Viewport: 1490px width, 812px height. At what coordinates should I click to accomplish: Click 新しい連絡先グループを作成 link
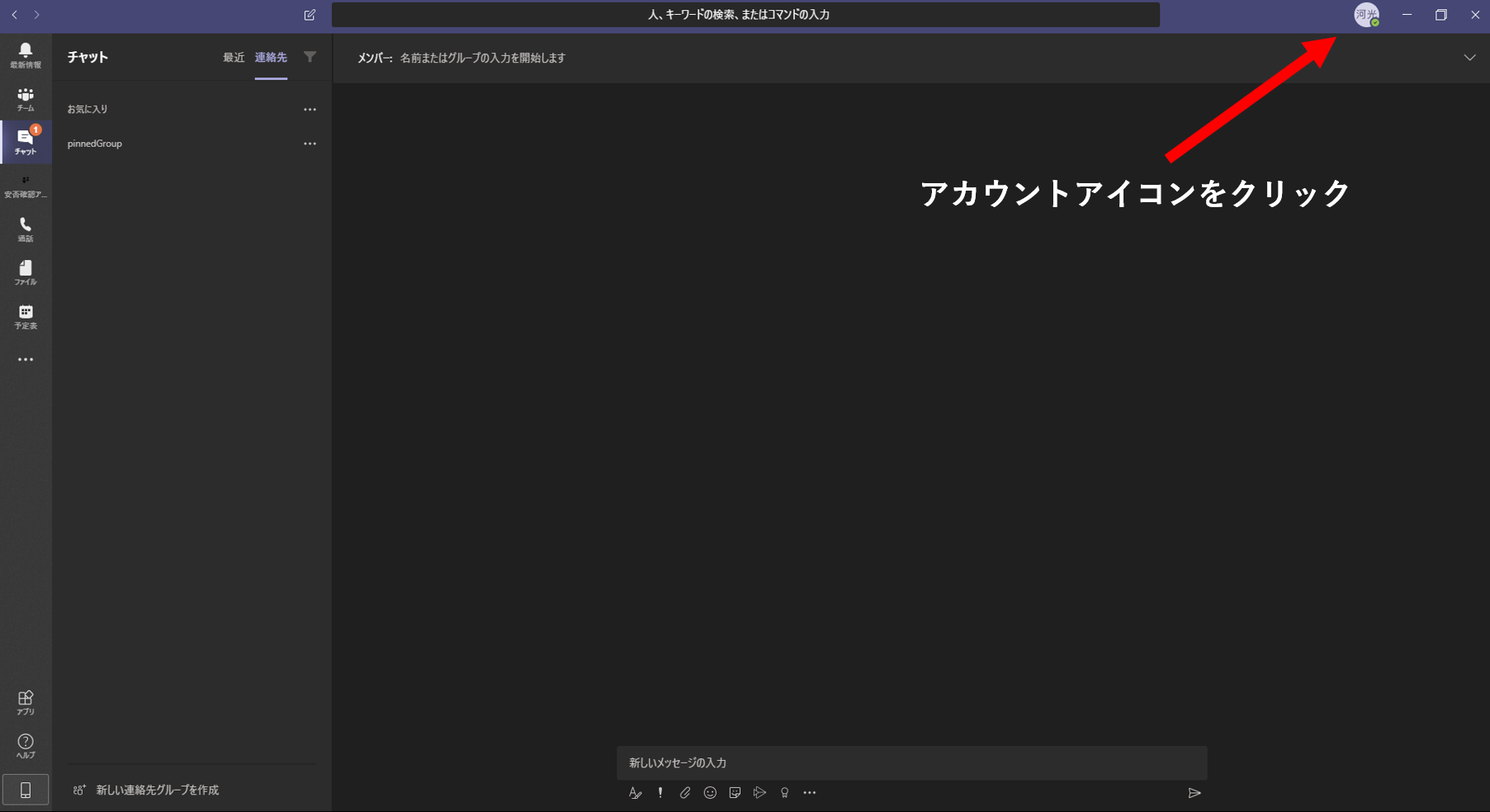point(157,790)
